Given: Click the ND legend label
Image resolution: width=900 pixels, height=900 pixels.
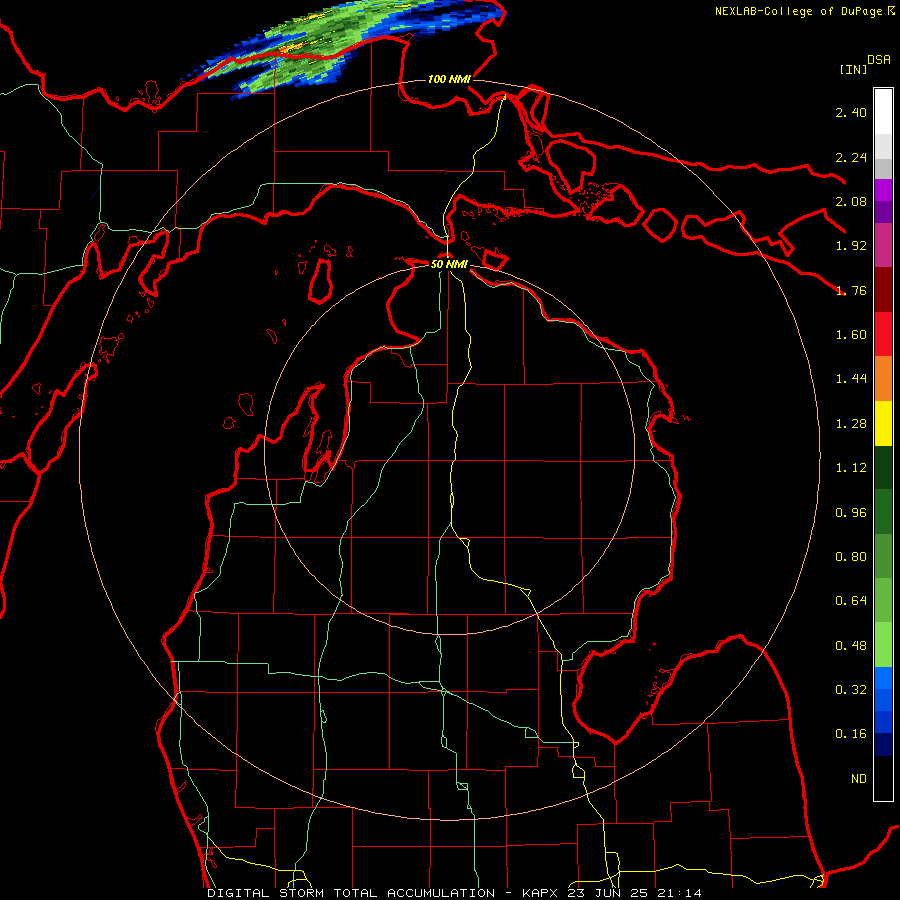Looking at the screenshot, I should pos(859,779).
